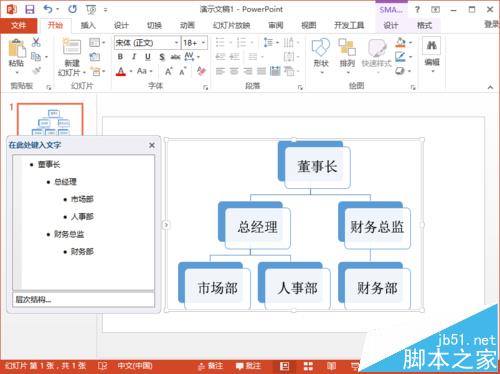Click the Undo arrow icon
This screenshot has width=500, height=374.
(48, 9)
